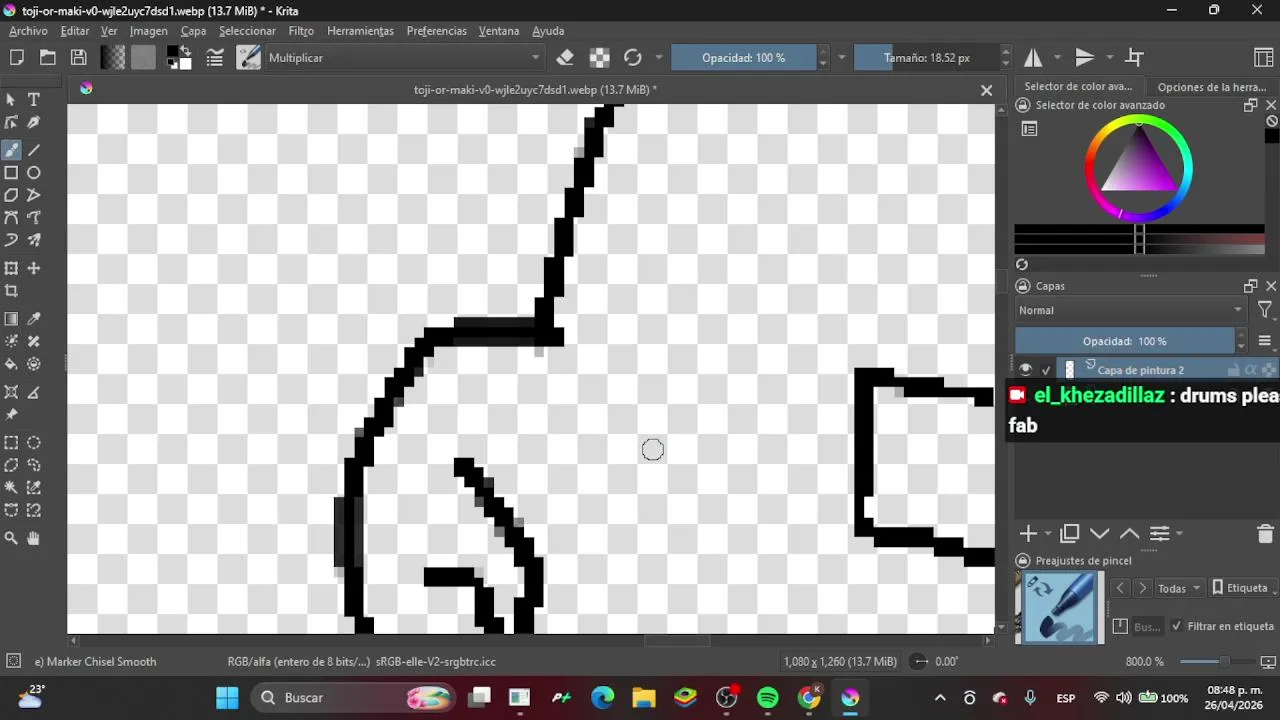Screen dimensions: 1280x720
Task: Expand the add layer type arrow
Action: [1047, 534]
